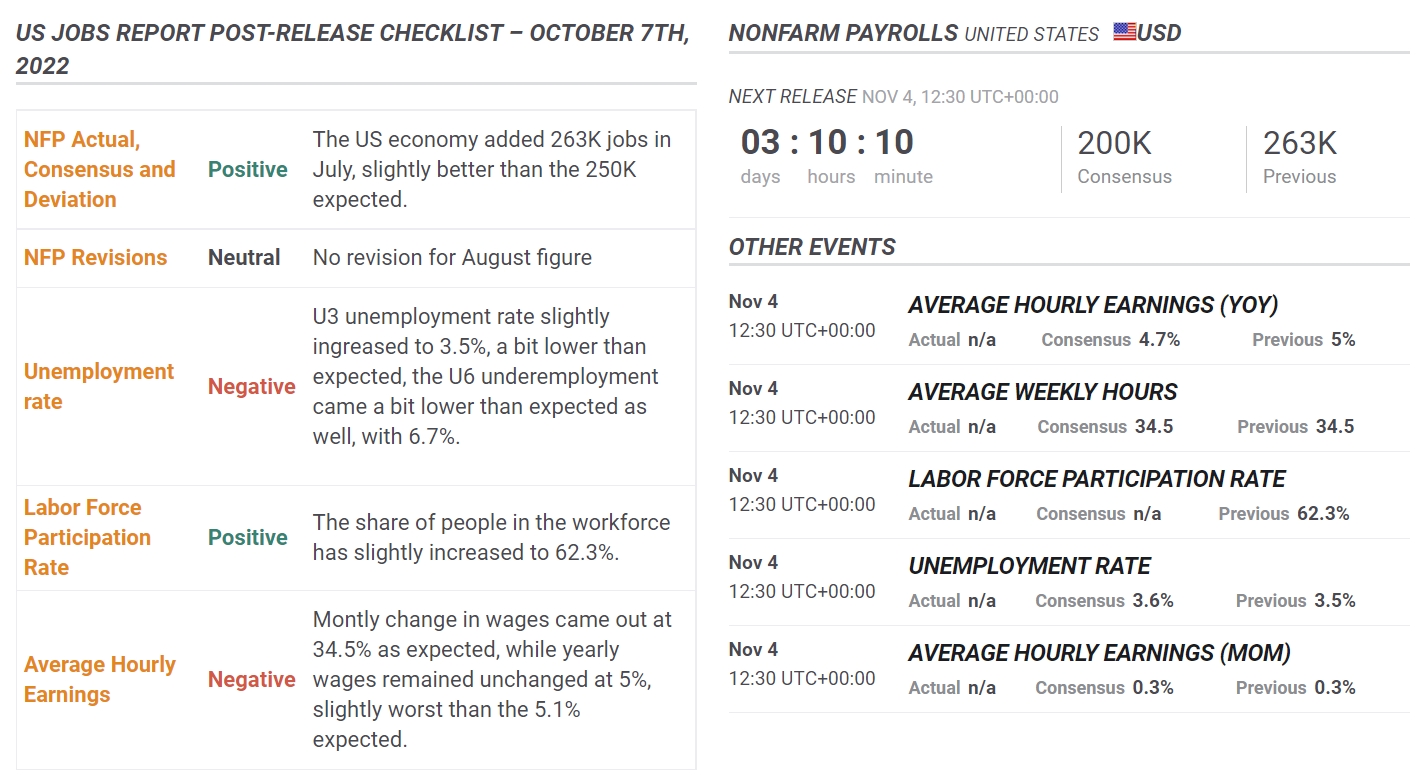Open the Unemployment Rate event title
The width and height of the screenshot is (1421, 780).
pyautogui.click(x=1029, y=566)
